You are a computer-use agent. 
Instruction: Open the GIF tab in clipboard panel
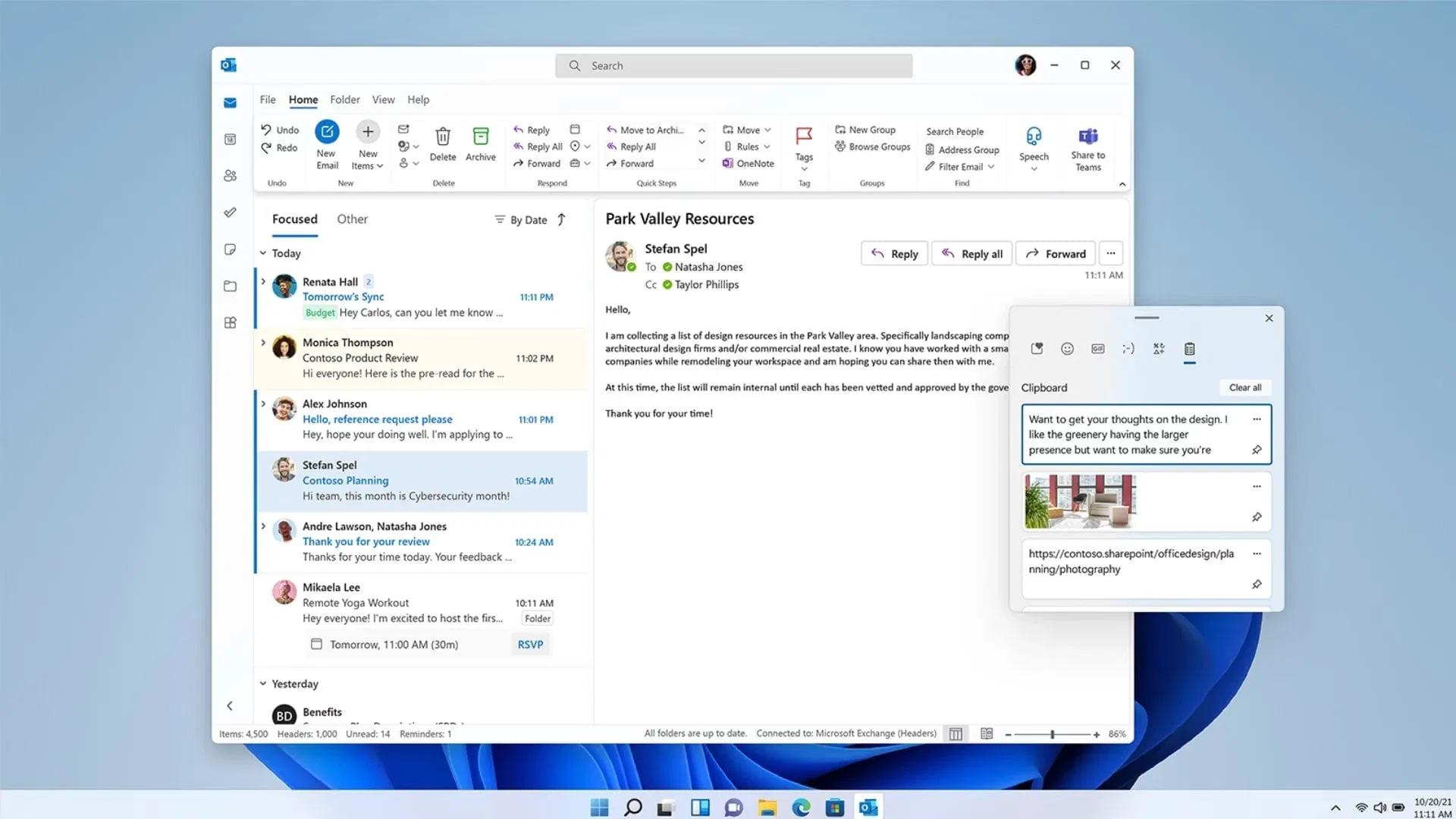pos(1097,349)
